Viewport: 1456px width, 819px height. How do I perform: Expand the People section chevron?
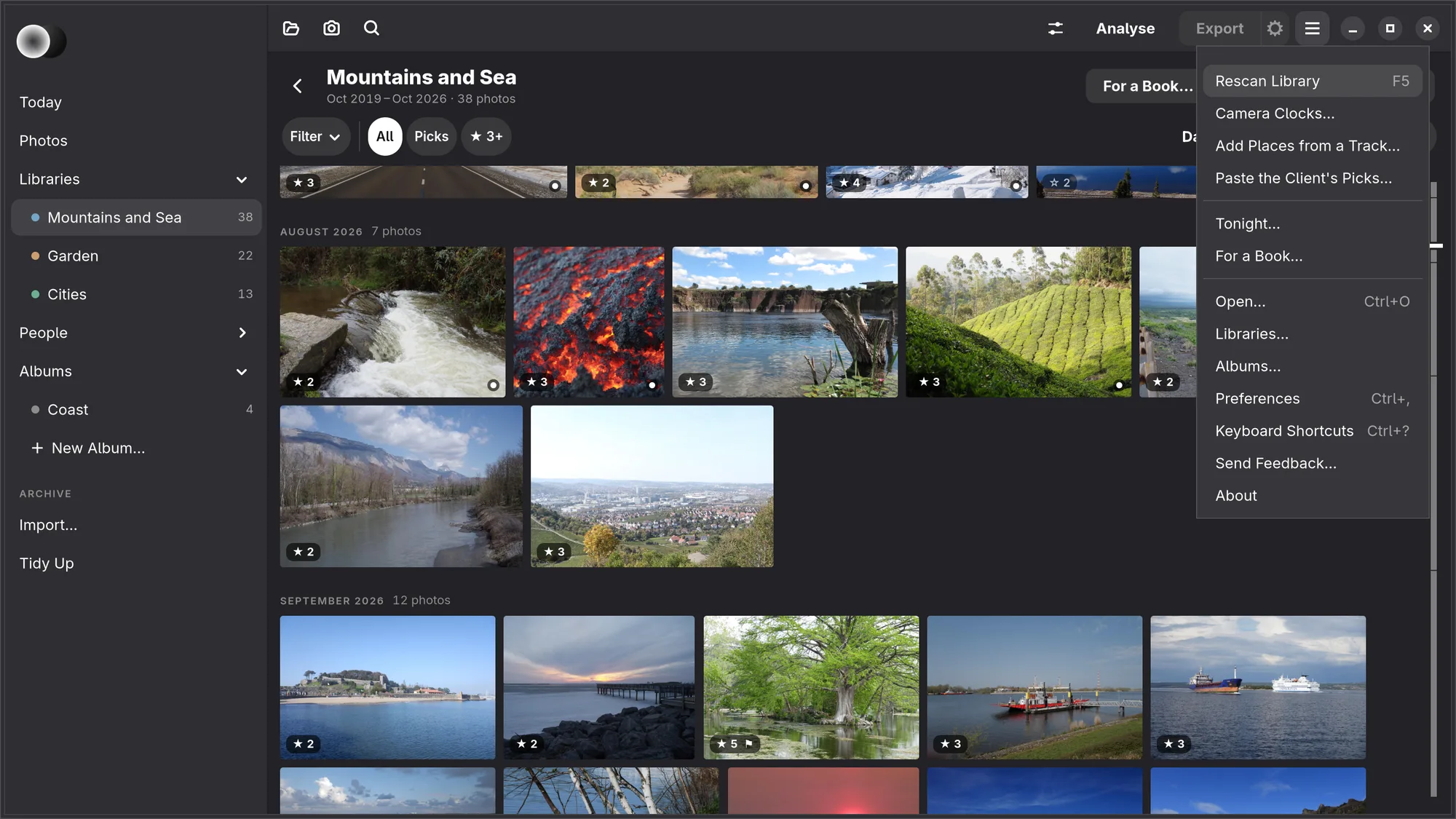tap(242, 333)
